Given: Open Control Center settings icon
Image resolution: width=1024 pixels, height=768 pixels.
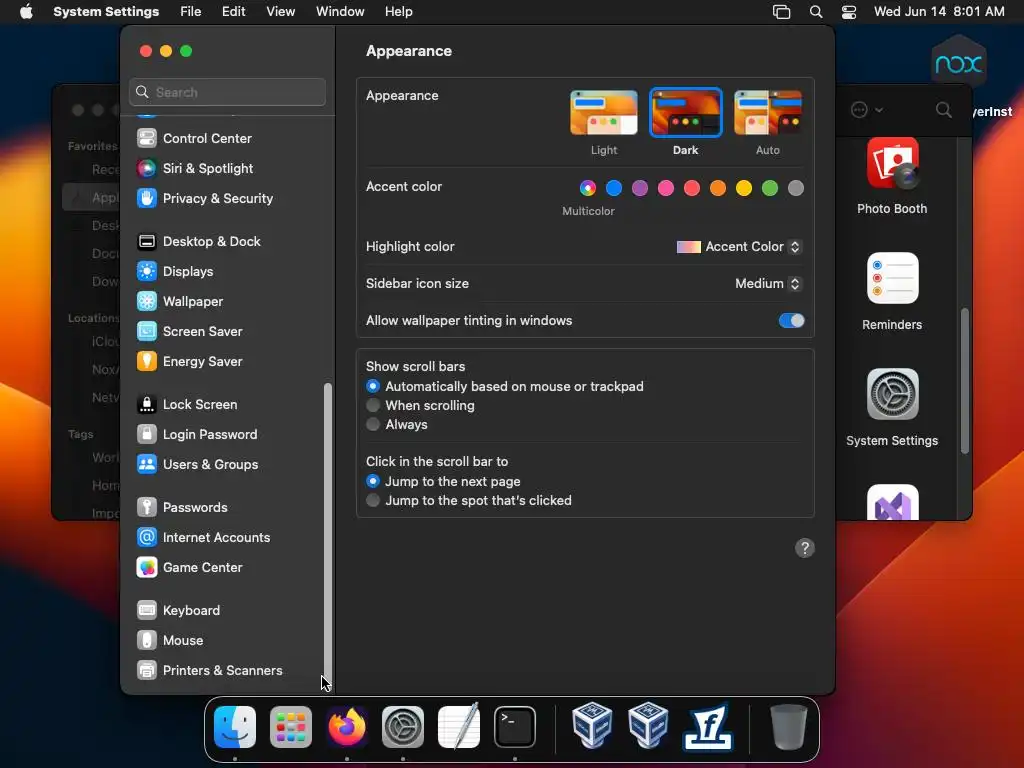Looking at the screenshot, I should [146, 138].
